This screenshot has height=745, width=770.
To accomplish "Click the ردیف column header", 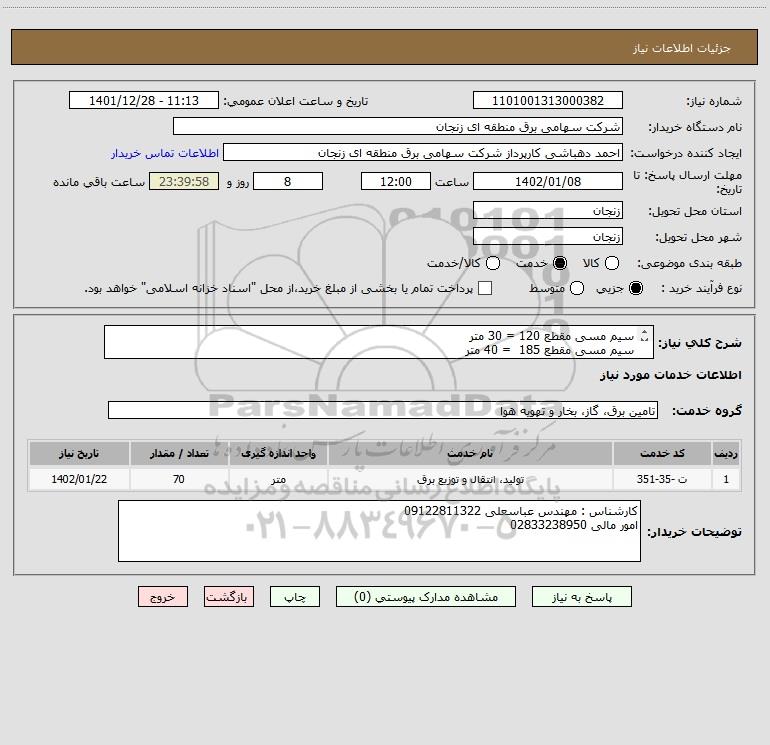I will pyautogui.click(x=726, y=453).
